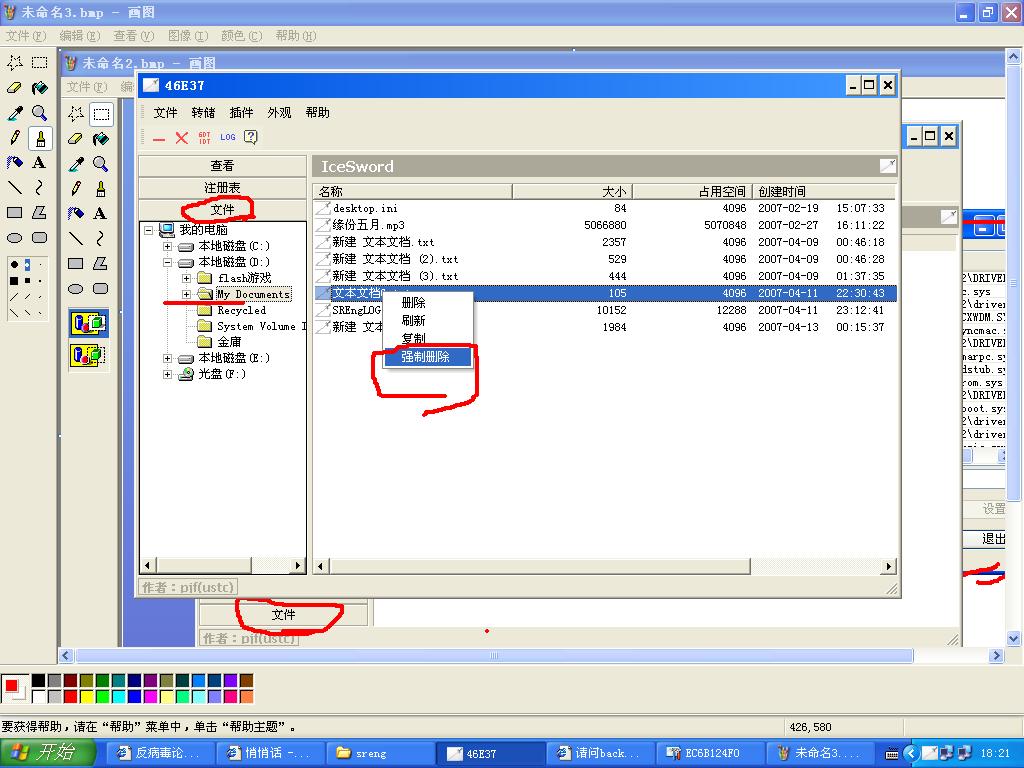
Task: Click the red X icon in IceSword toolbar
Action: tap(182, 137)
